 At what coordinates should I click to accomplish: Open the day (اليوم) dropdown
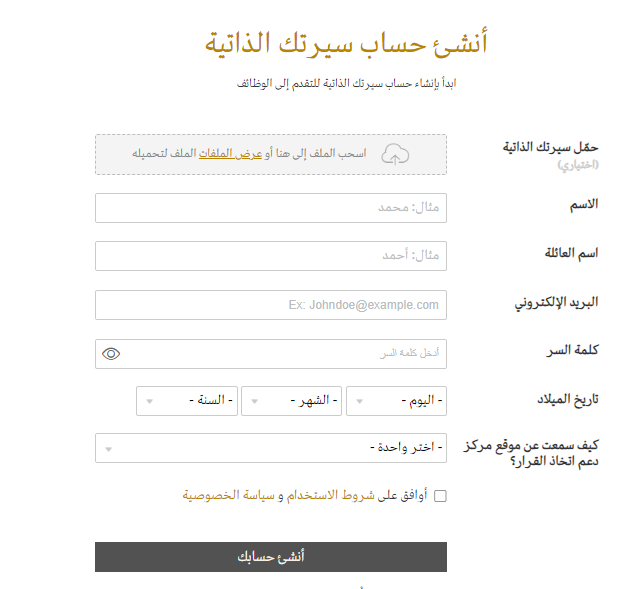pos(396,401)
